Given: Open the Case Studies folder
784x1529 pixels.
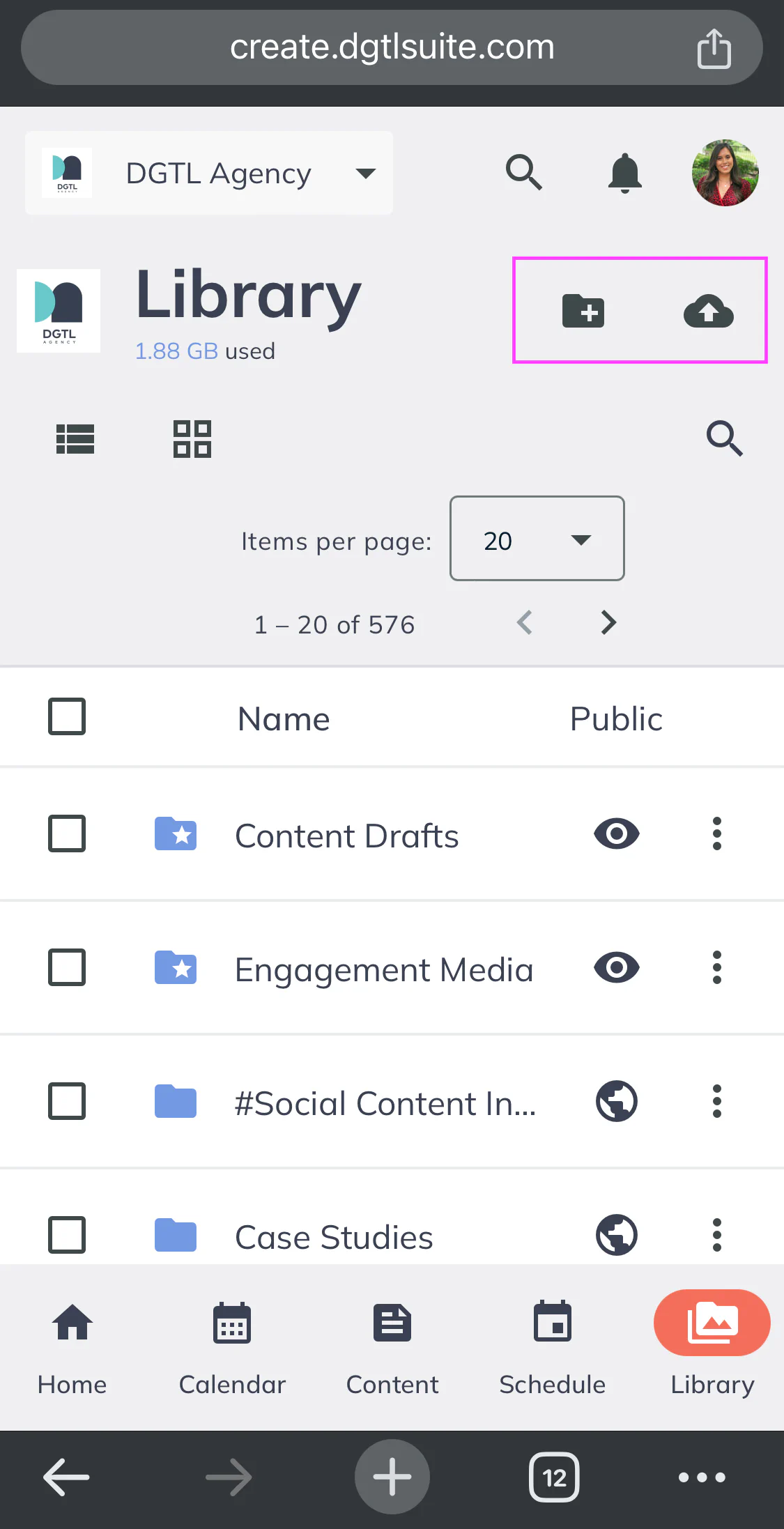Looking at the screenshot, I should point(334,1237).
